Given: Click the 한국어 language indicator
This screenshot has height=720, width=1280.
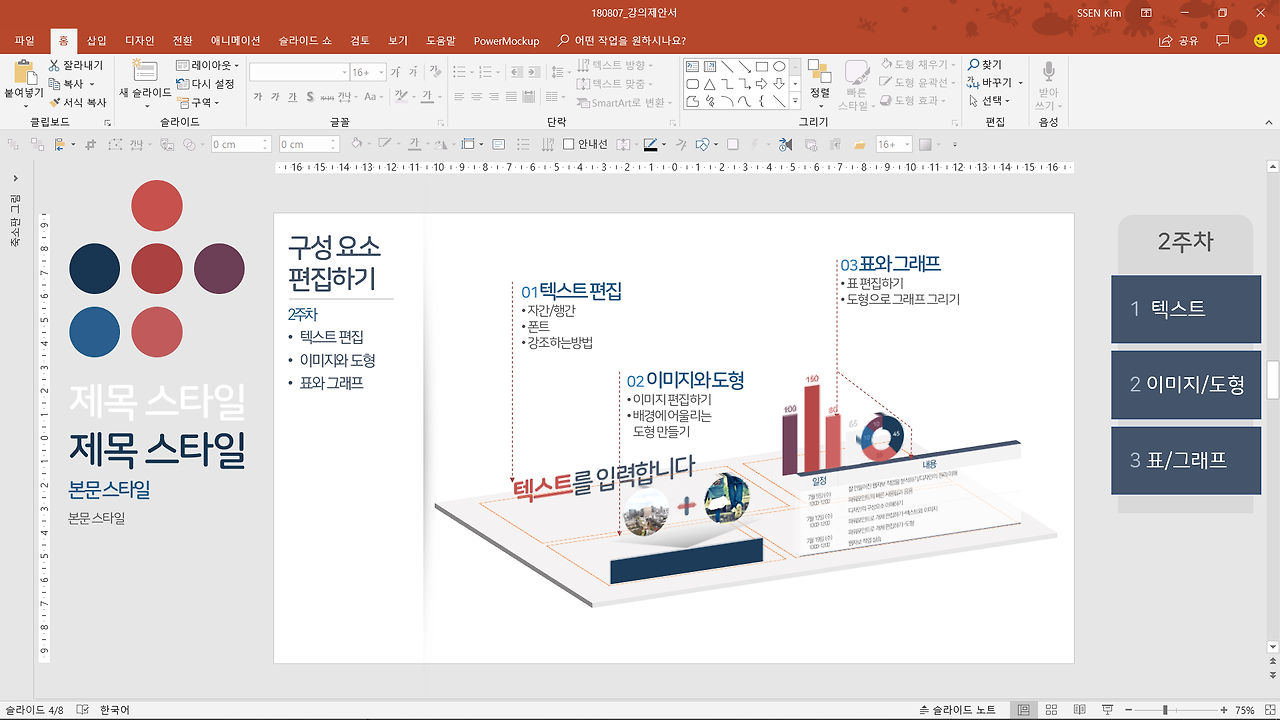Looking at the screenshot, I should click(114, 710).
